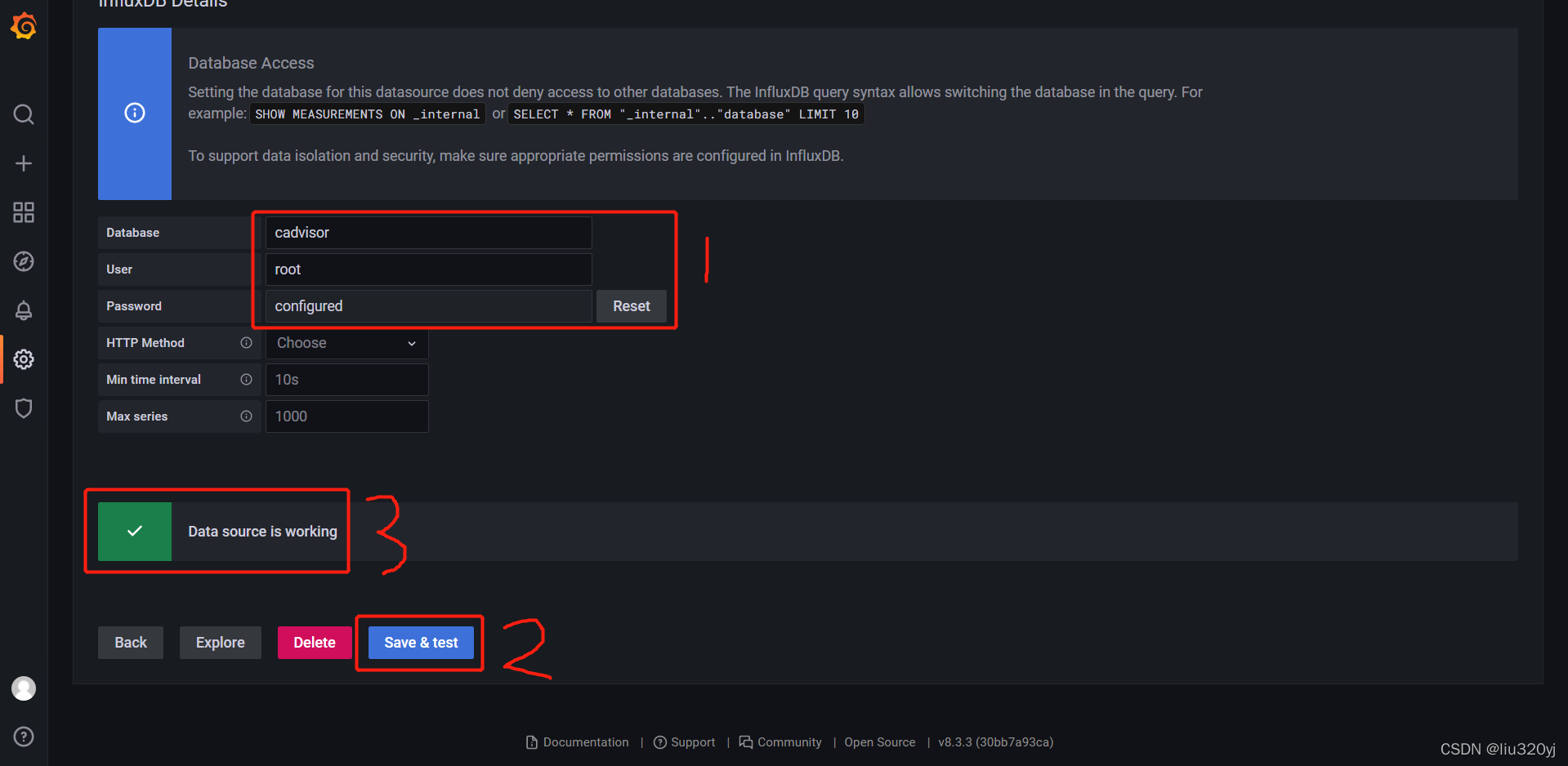Click the Explore button
The height and width of the screenshot is (766, 1568).
(221, 643)
